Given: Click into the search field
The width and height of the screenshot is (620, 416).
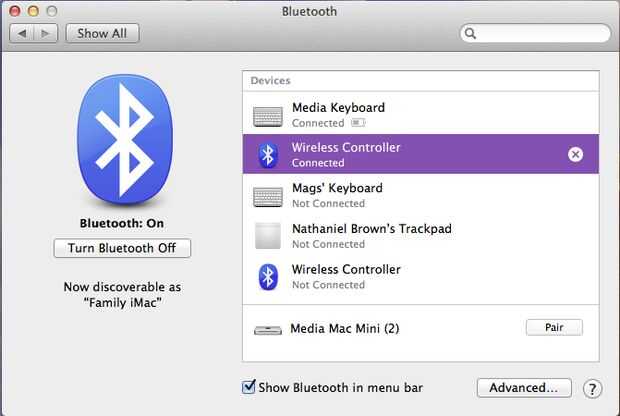Looking at the screenshot, I should click(x=540, y=34).
